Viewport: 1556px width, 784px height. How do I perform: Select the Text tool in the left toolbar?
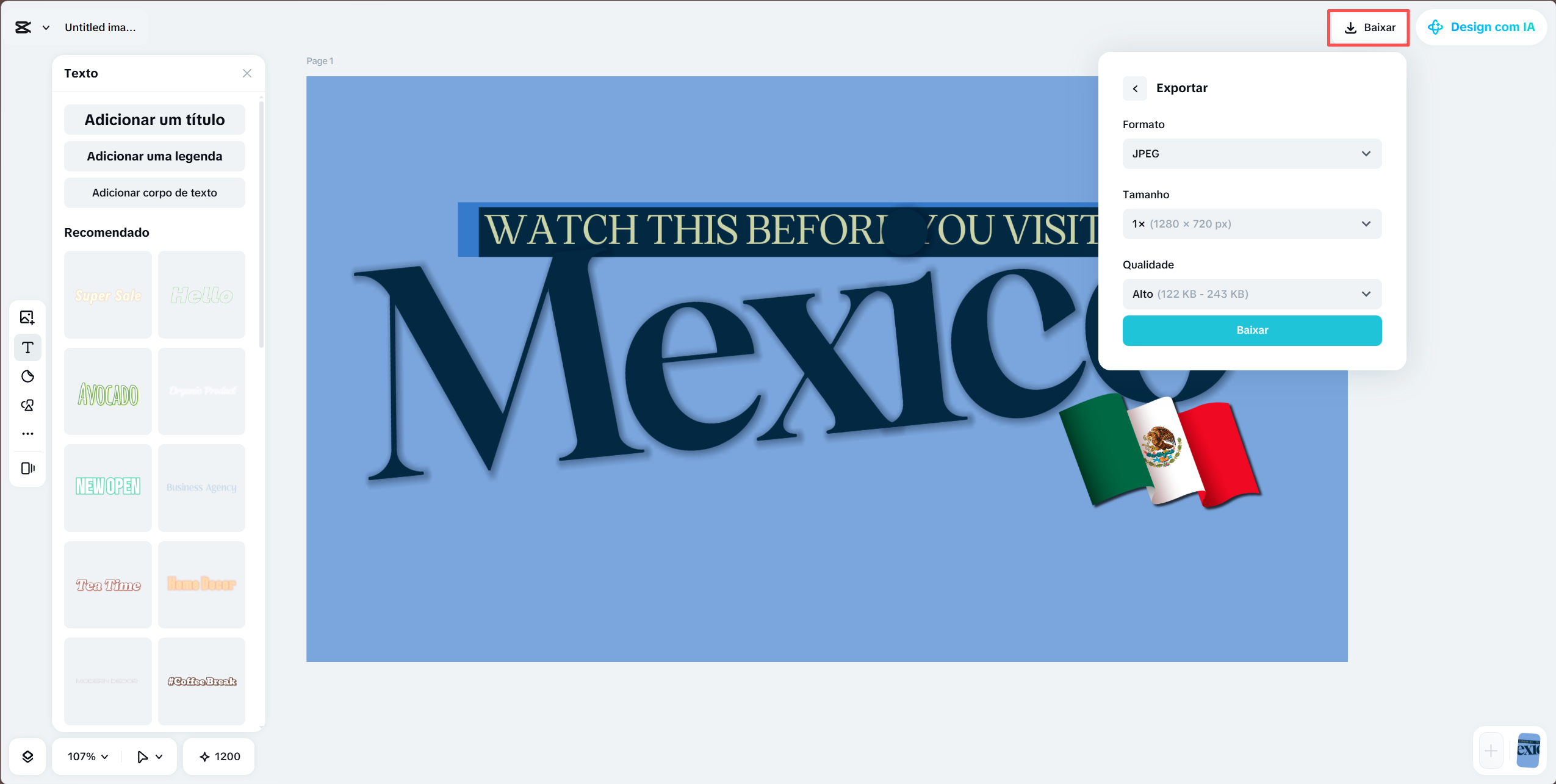tap(27, 347)
